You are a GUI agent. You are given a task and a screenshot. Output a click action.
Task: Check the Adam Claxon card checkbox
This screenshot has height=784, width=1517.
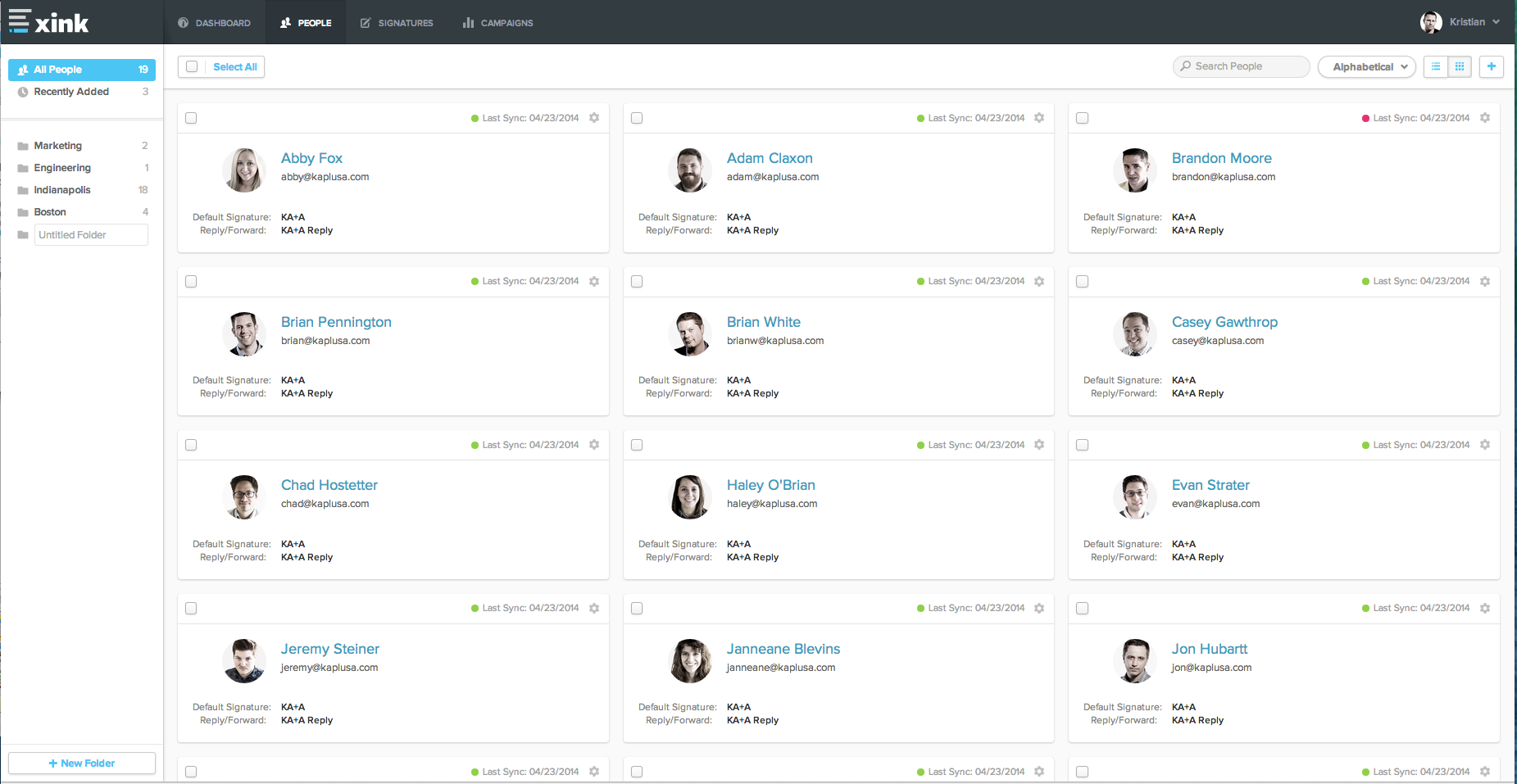click(637, 118)
